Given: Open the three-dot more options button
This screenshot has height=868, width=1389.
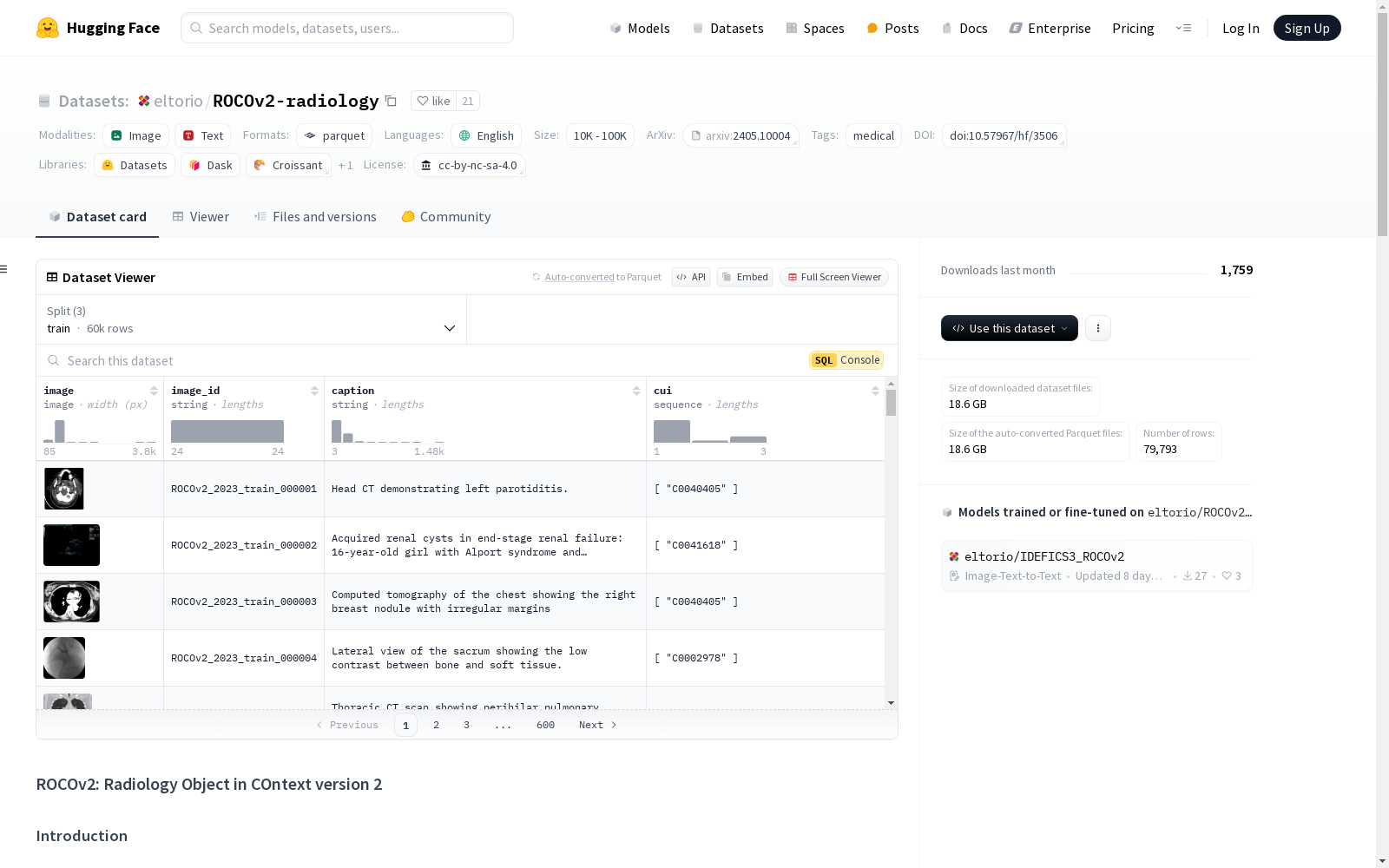Looking at the screenshot, I should 1098,328.
